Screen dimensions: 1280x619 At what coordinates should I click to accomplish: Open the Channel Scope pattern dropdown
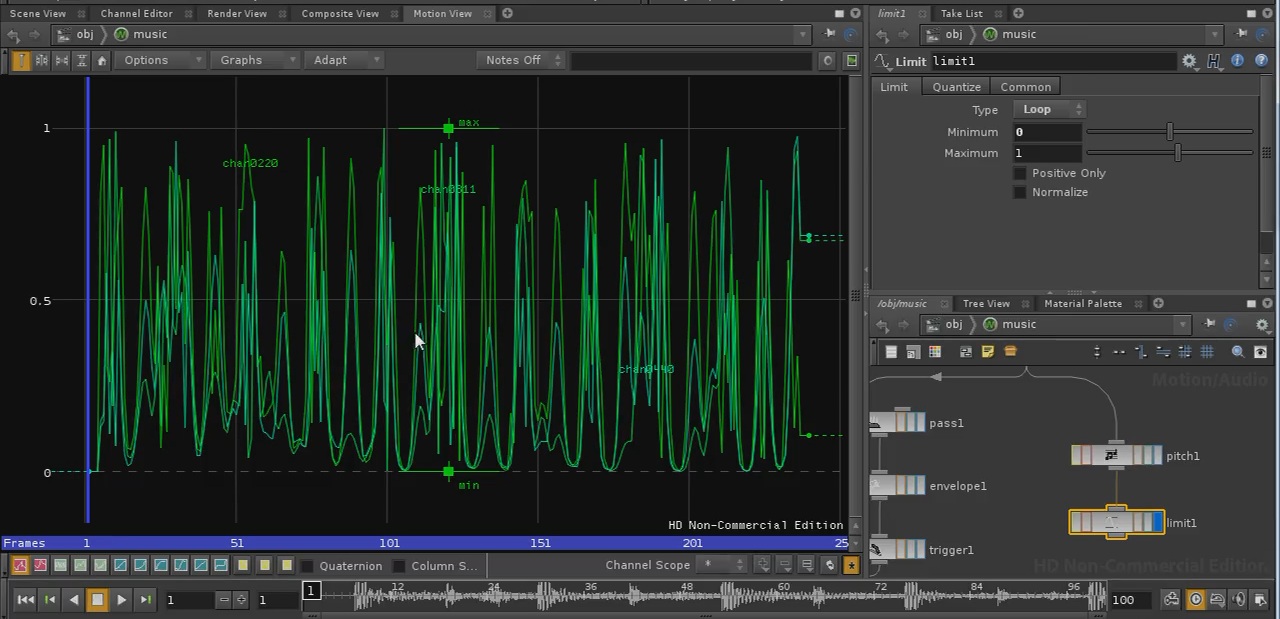click(x=722, y=566)
